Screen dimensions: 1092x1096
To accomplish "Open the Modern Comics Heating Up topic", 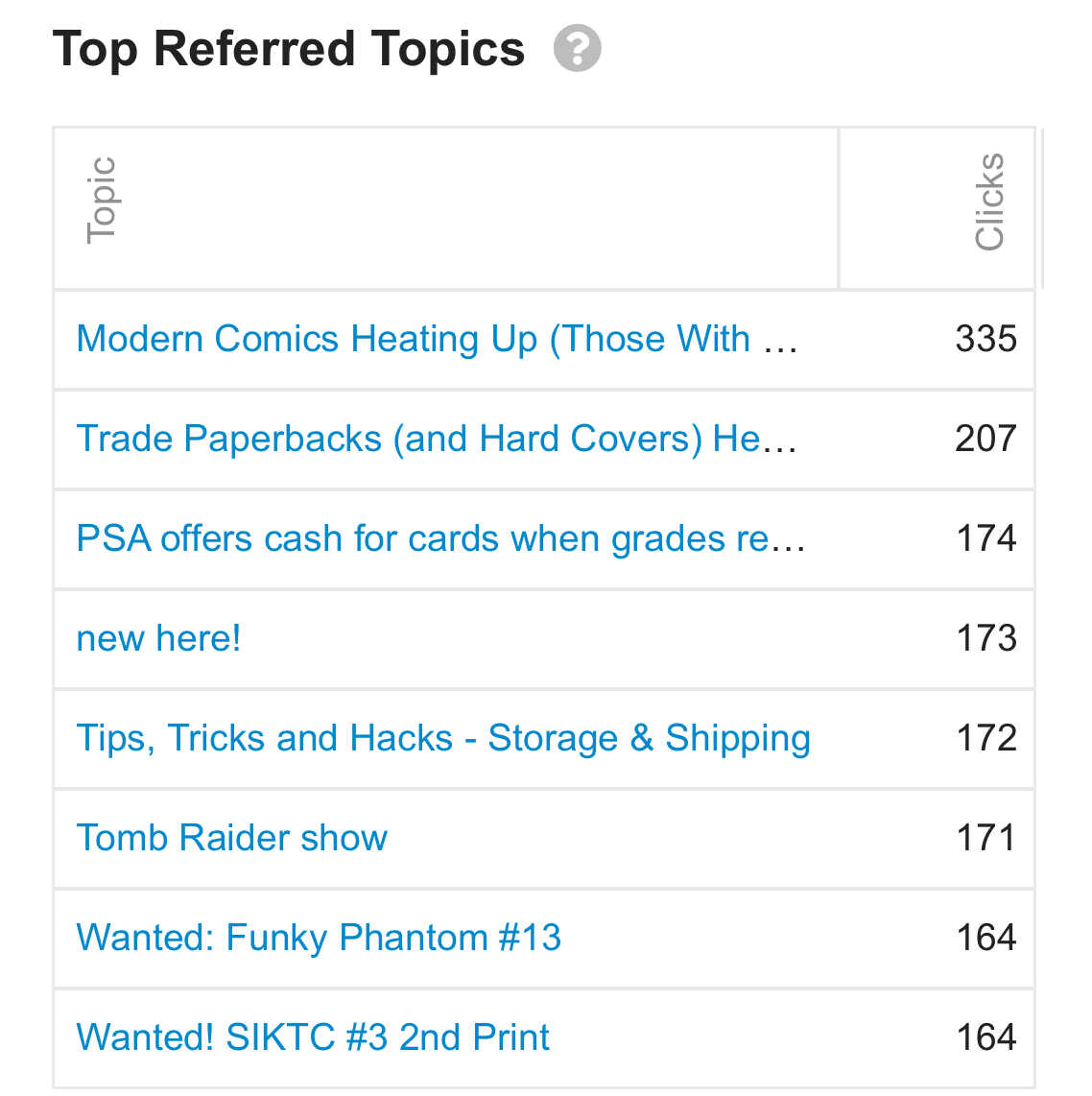I will pos(437,339).
